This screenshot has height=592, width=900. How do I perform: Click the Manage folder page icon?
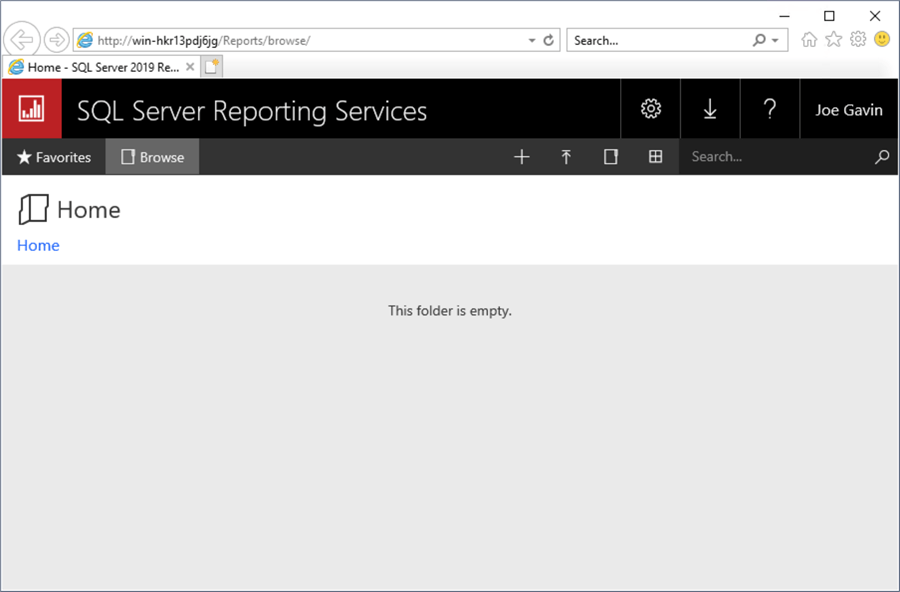pos(611,157)
